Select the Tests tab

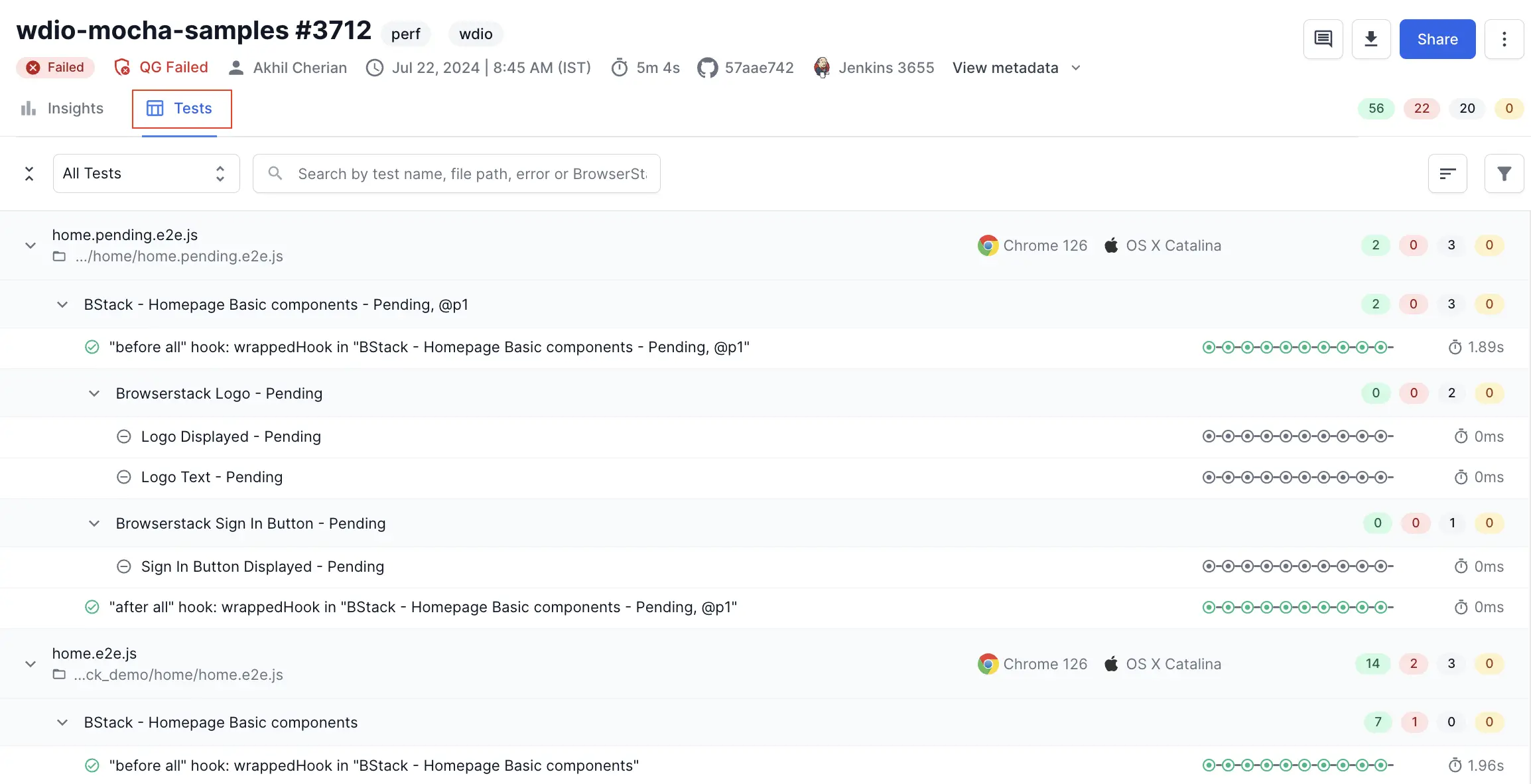(180, 108)
